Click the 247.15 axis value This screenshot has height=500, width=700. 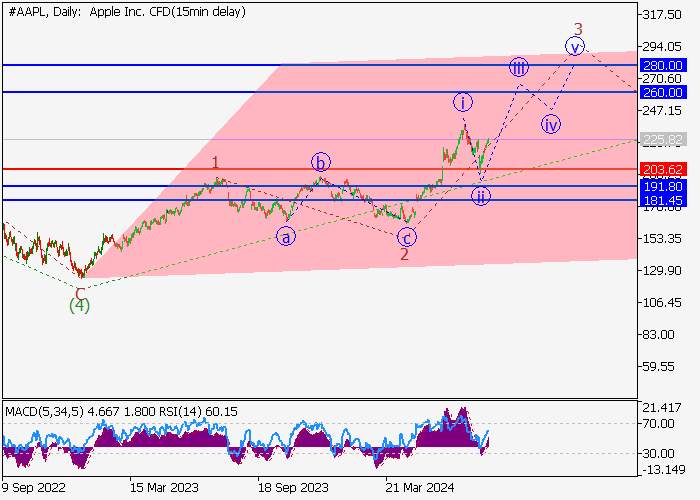(x=662, y=110)
